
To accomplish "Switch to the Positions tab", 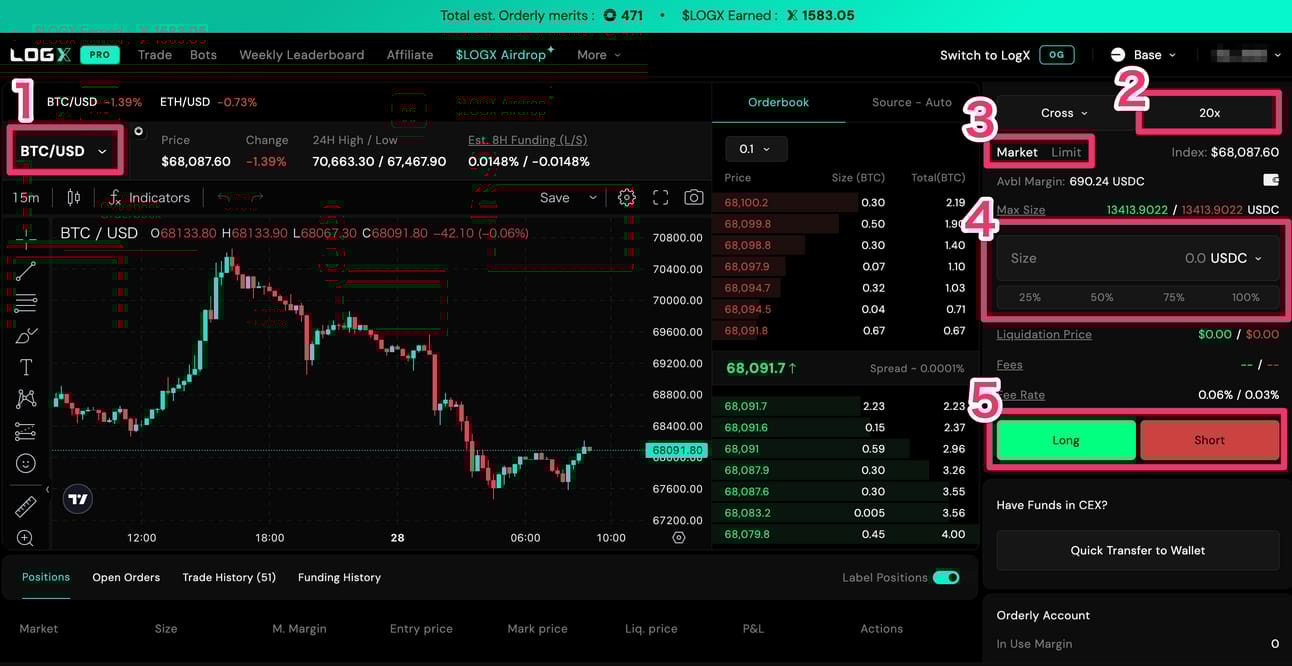I will click(x=46, y=577).
